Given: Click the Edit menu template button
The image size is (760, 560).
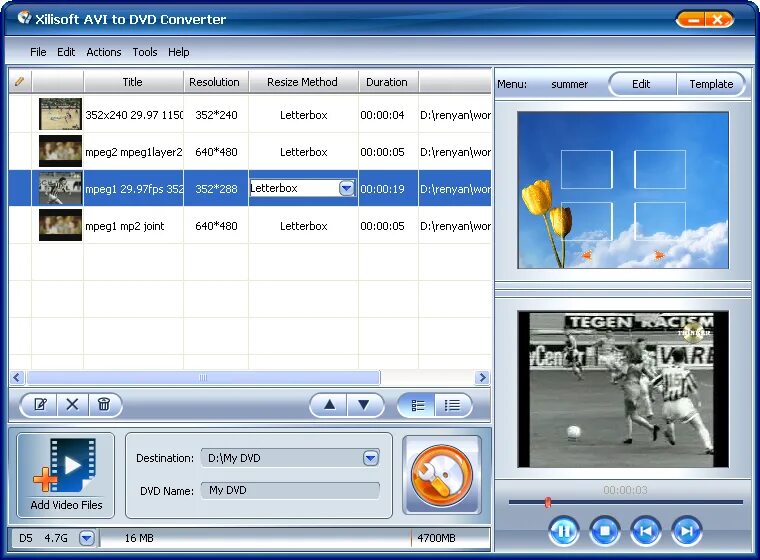Looking at the screenshot, I should click(x=641, y=84).
